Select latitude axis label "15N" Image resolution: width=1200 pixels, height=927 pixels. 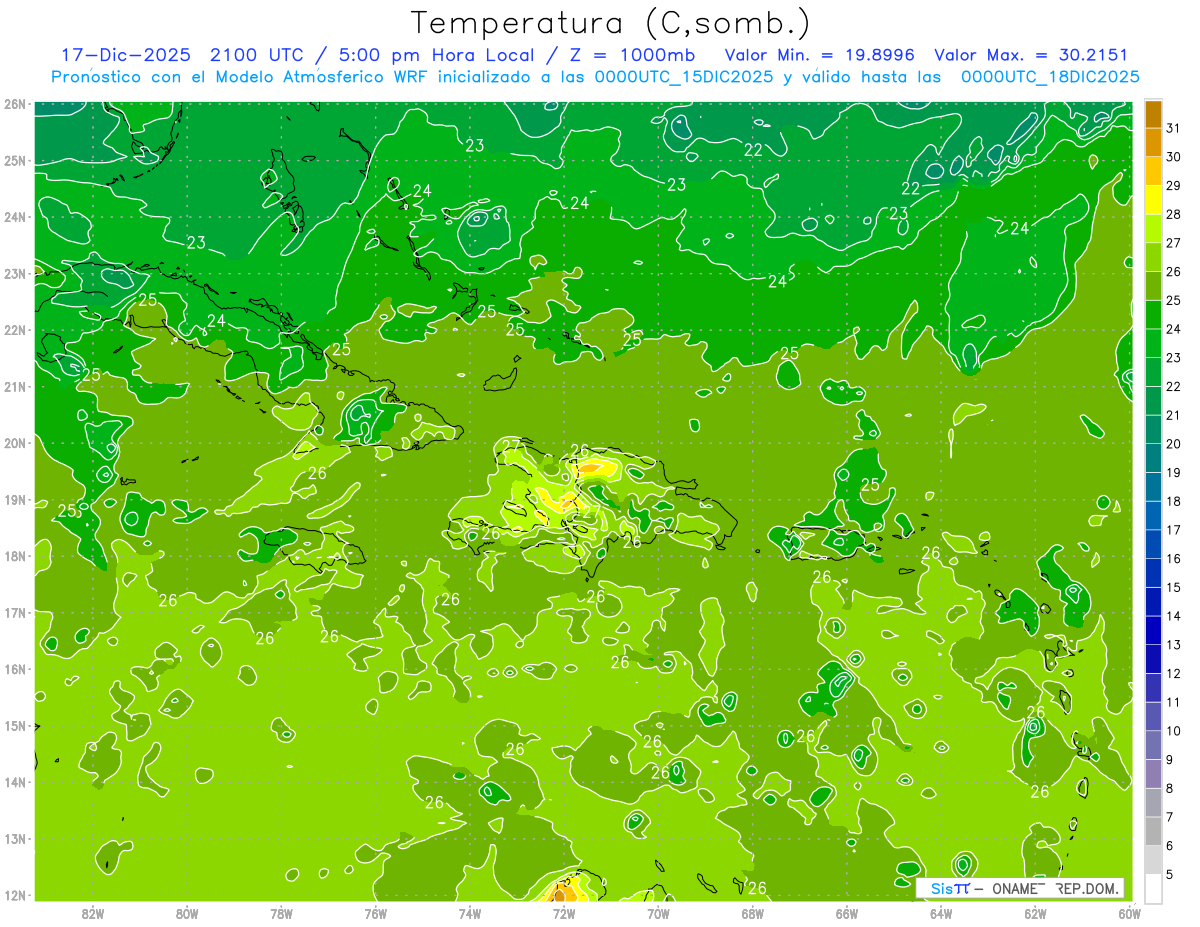[x=15, y=726]
